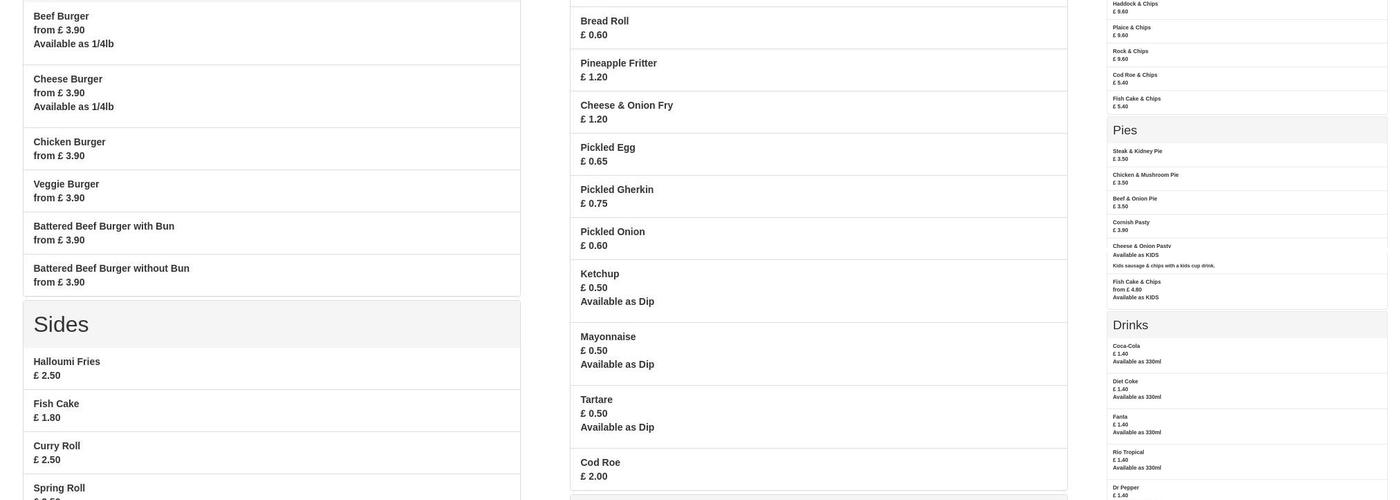Screen dimensions: 1400x500
Task: Select the Curry Roll item
Action: [x=57, y=447]
